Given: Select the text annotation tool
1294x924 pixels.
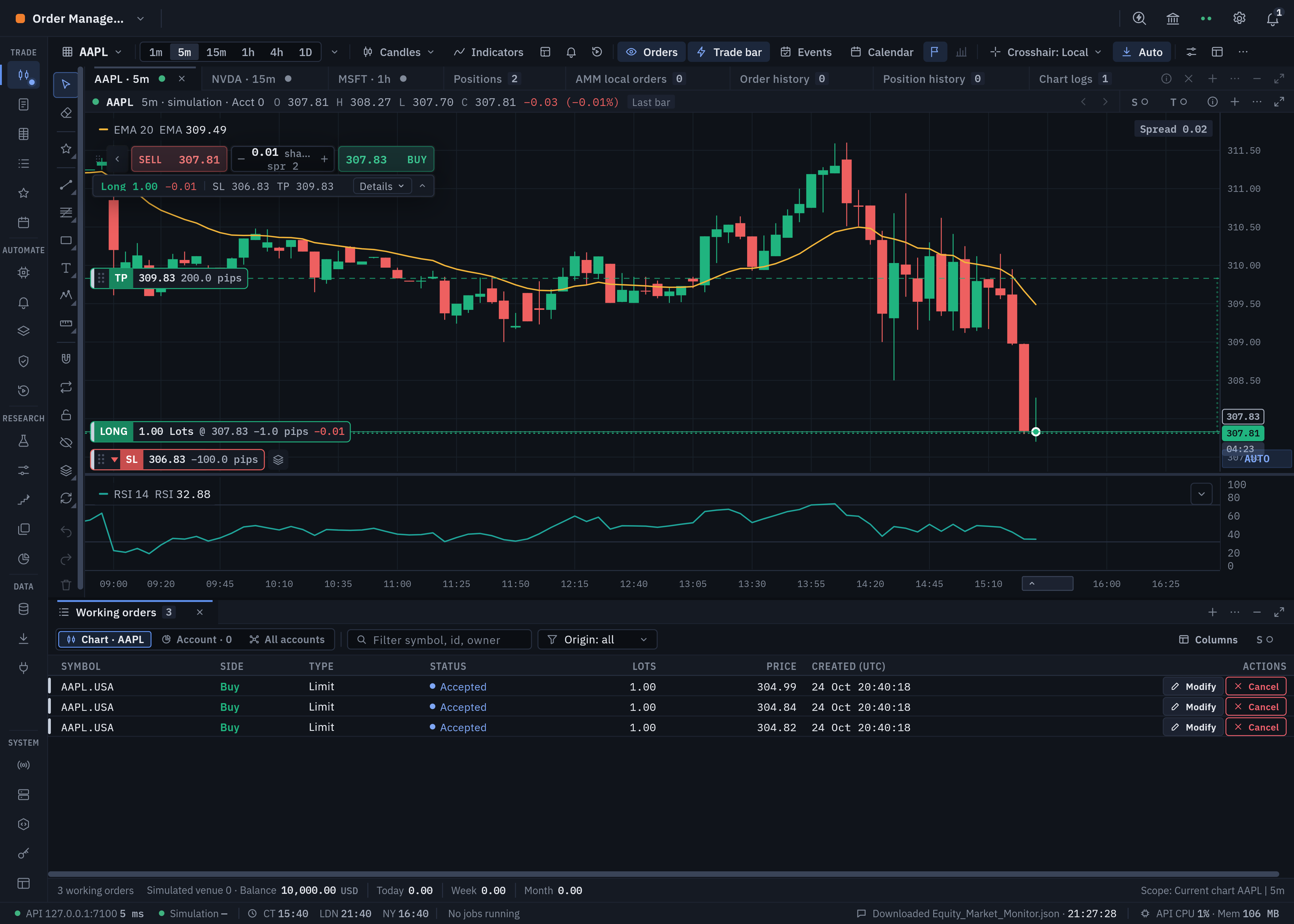Looking at the screenshot, I should (66, 268).
